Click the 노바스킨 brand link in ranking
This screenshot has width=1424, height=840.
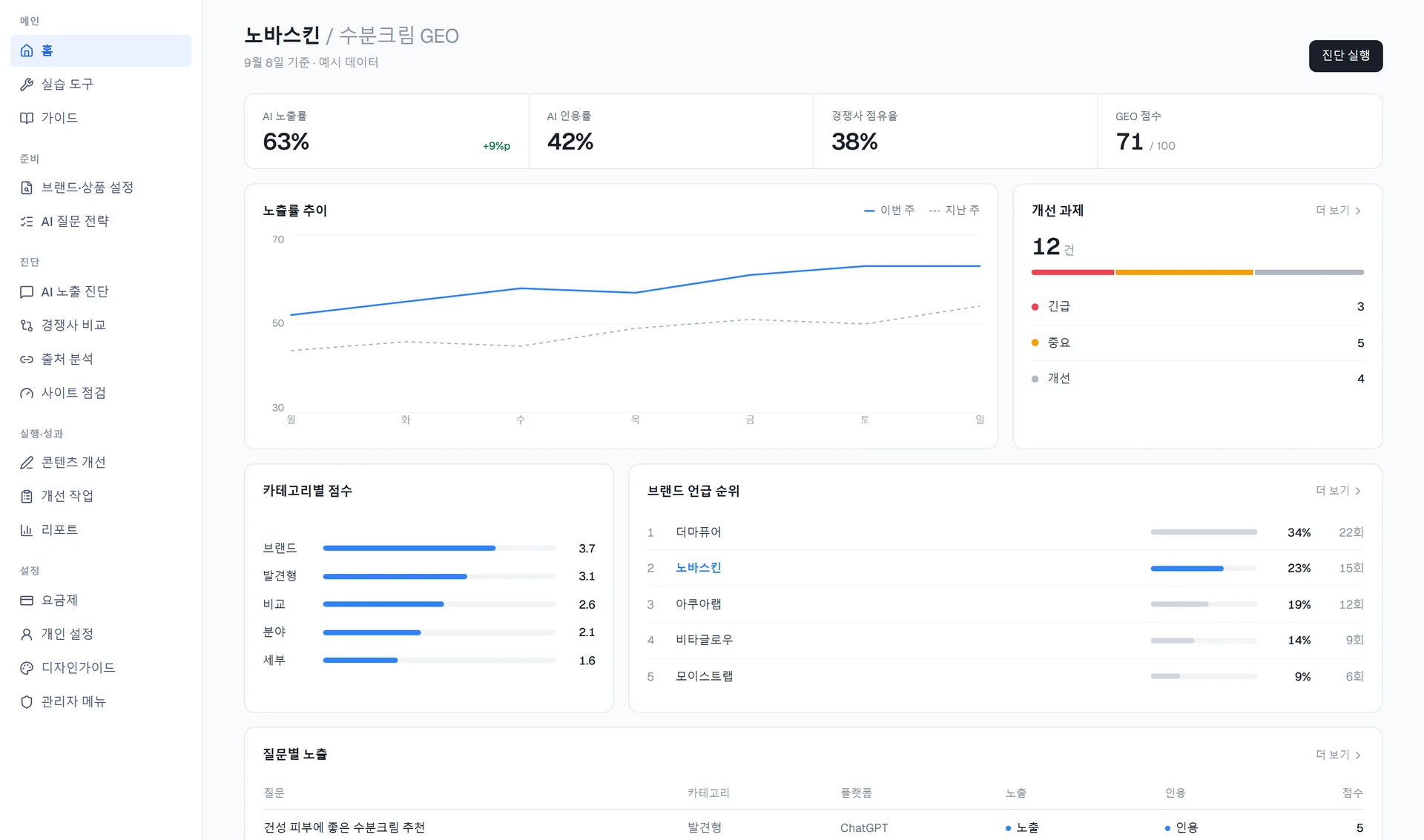698,568
